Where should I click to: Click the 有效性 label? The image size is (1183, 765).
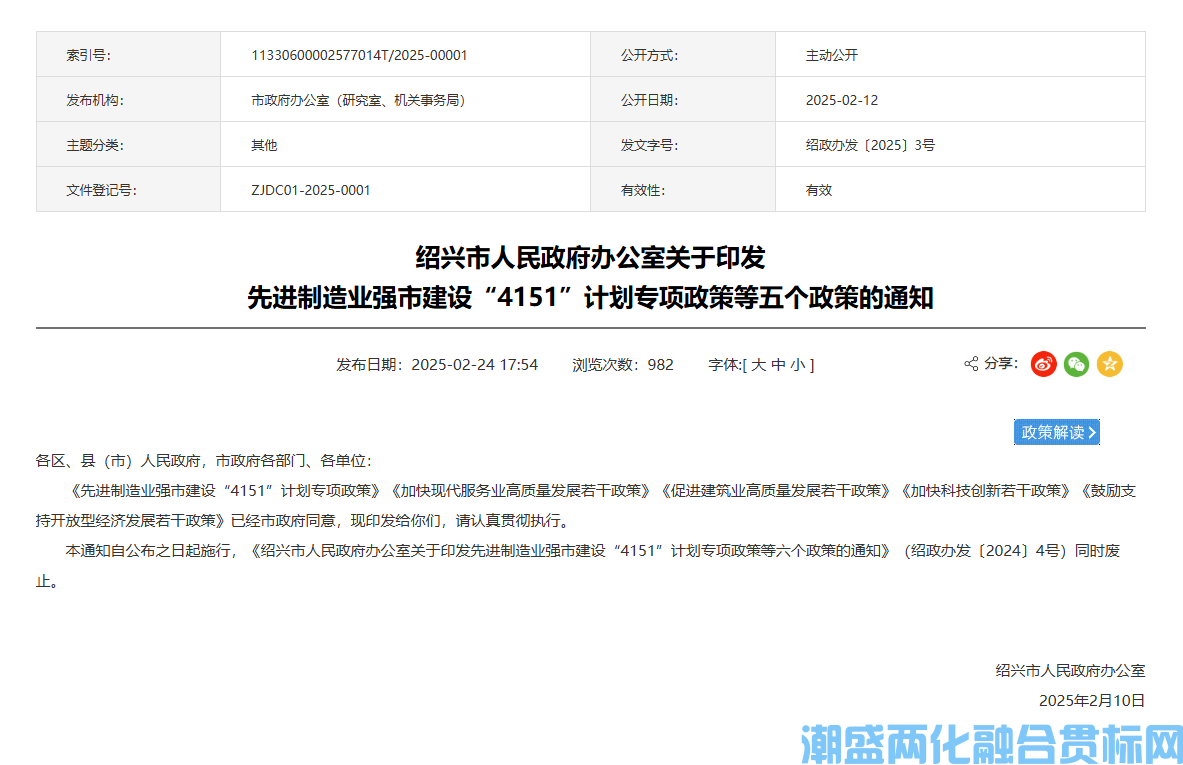click(643, 190)
